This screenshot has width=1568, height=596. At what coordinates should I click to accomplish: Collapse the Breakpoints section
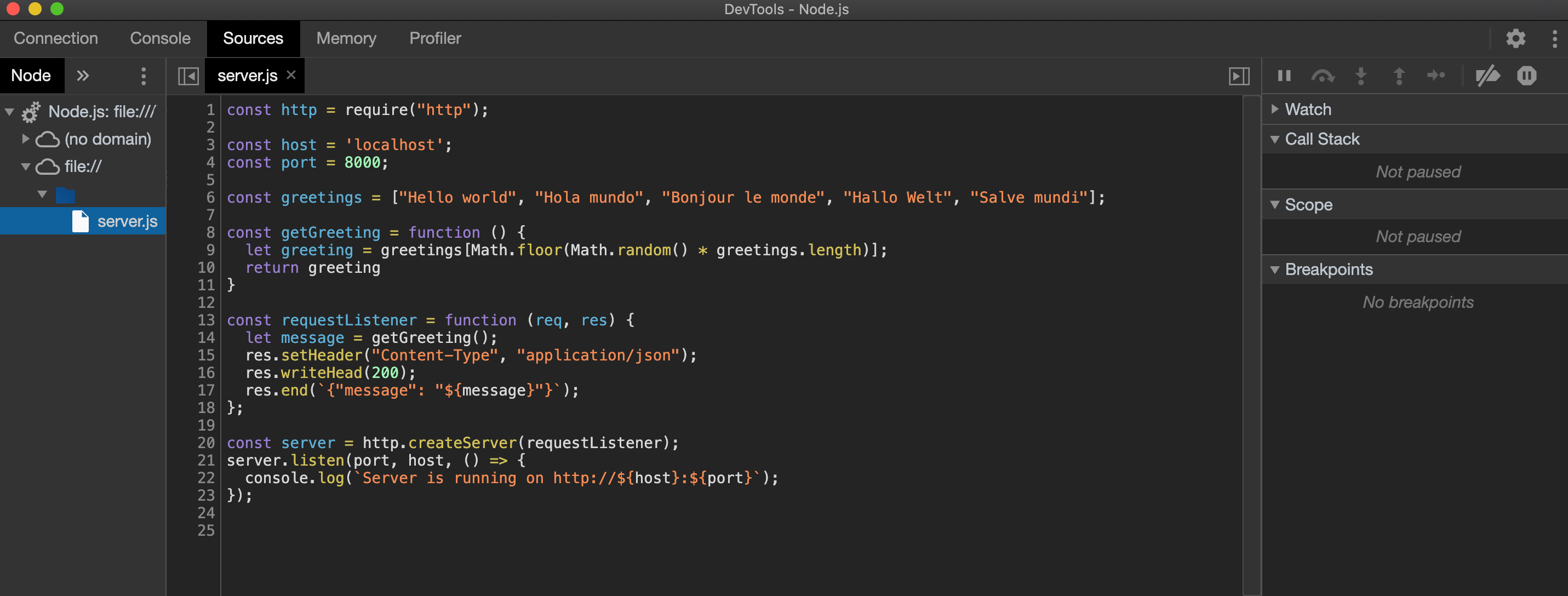[1274, 270]
